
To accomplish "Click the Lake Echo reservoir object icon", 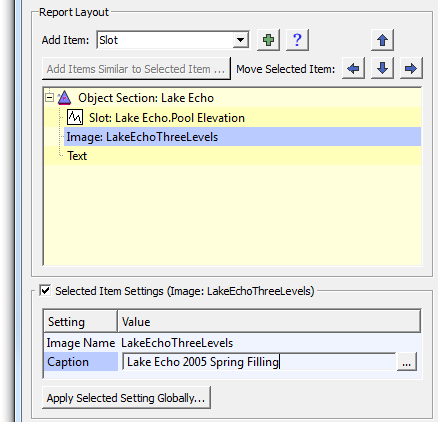I will pos(64,98).
